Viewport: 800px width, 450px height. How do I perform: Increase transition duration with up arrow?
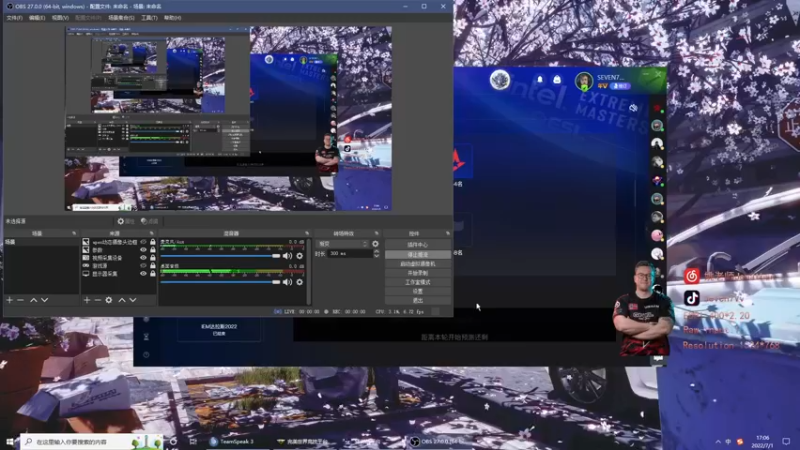coord(377,252)
